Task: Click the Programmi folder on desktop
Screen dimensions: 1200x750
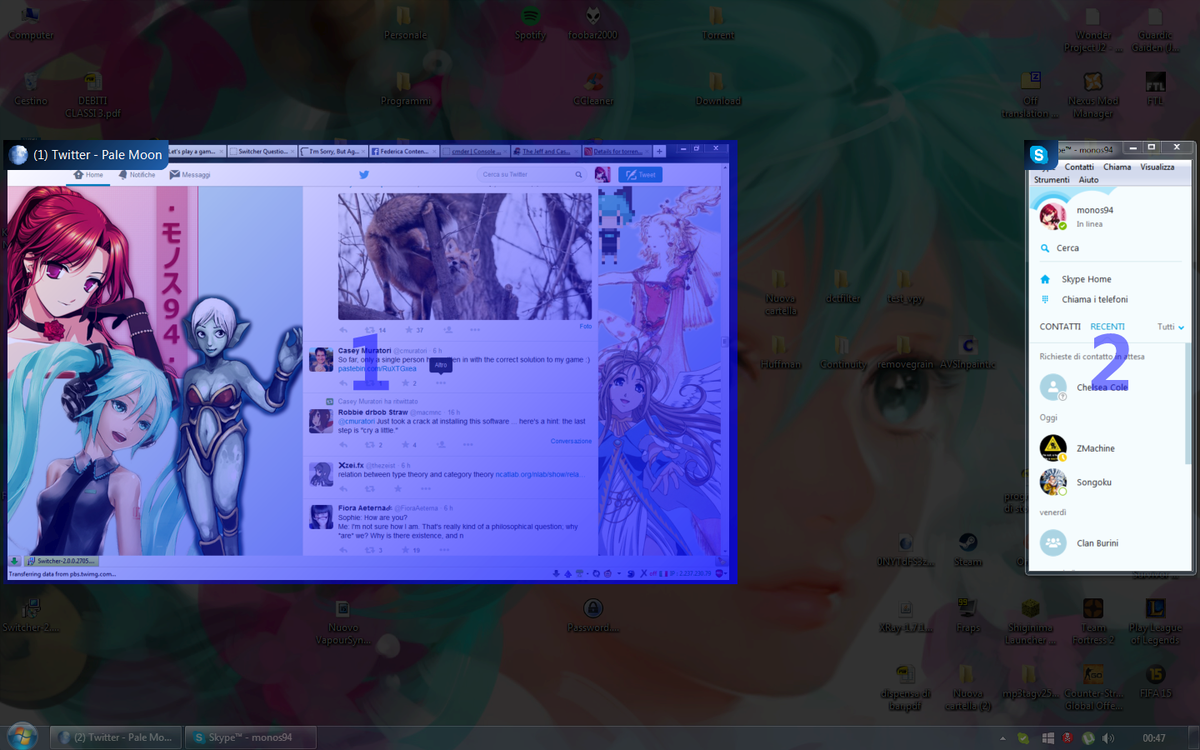Action: (405, 90)
